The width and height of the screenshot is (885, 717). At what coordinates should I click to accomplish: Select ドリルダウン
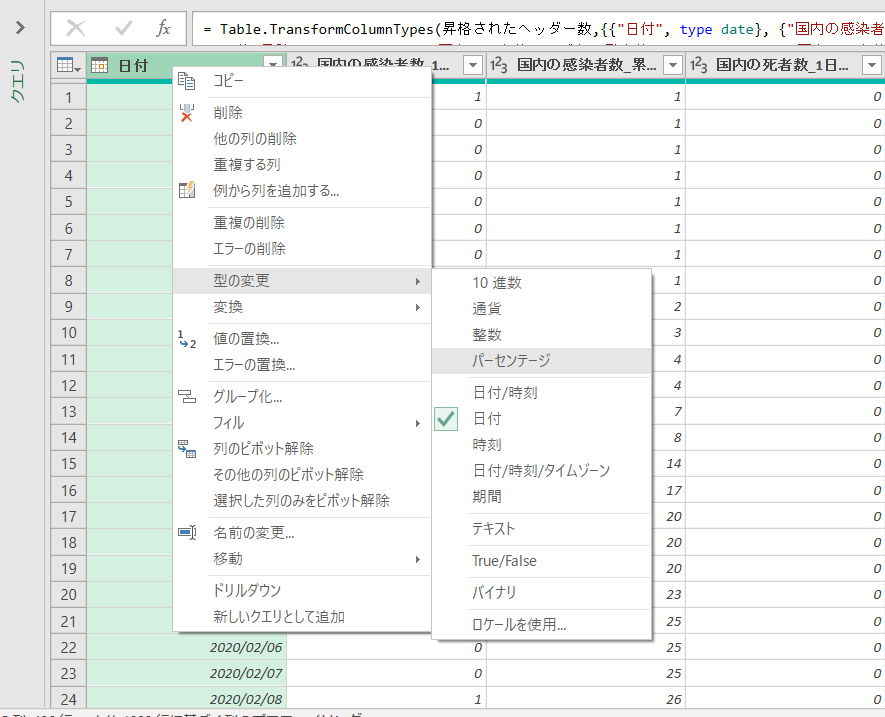[x=247, y=591]
